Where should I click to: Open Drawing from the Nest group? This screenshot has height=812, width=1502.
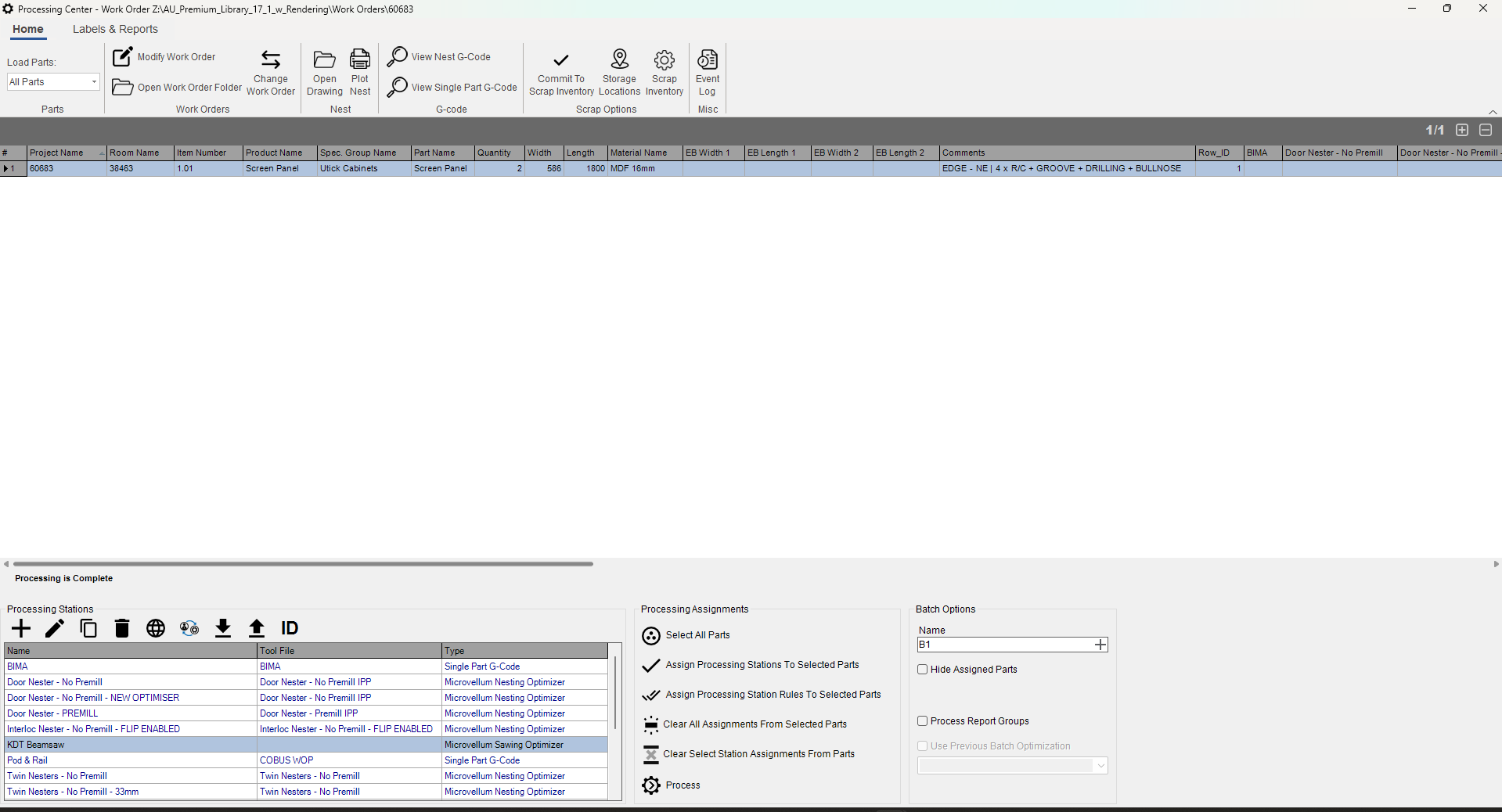tap(325, 73)
